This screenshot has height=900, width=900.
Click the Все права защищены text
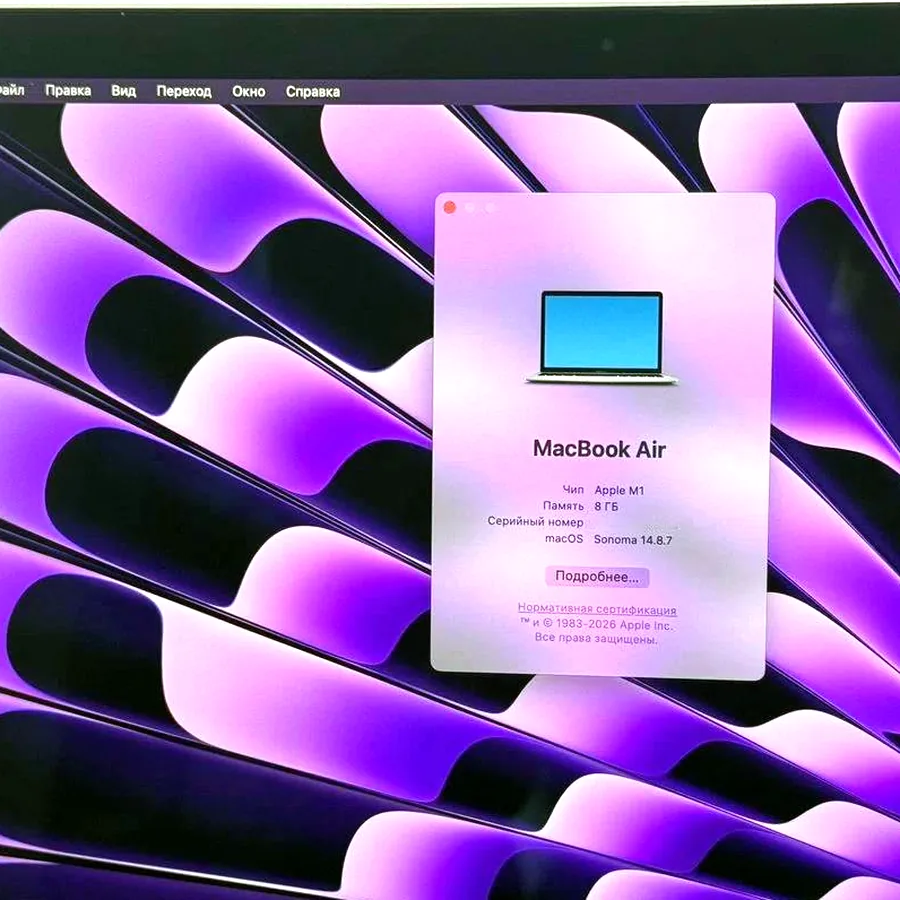596,638
